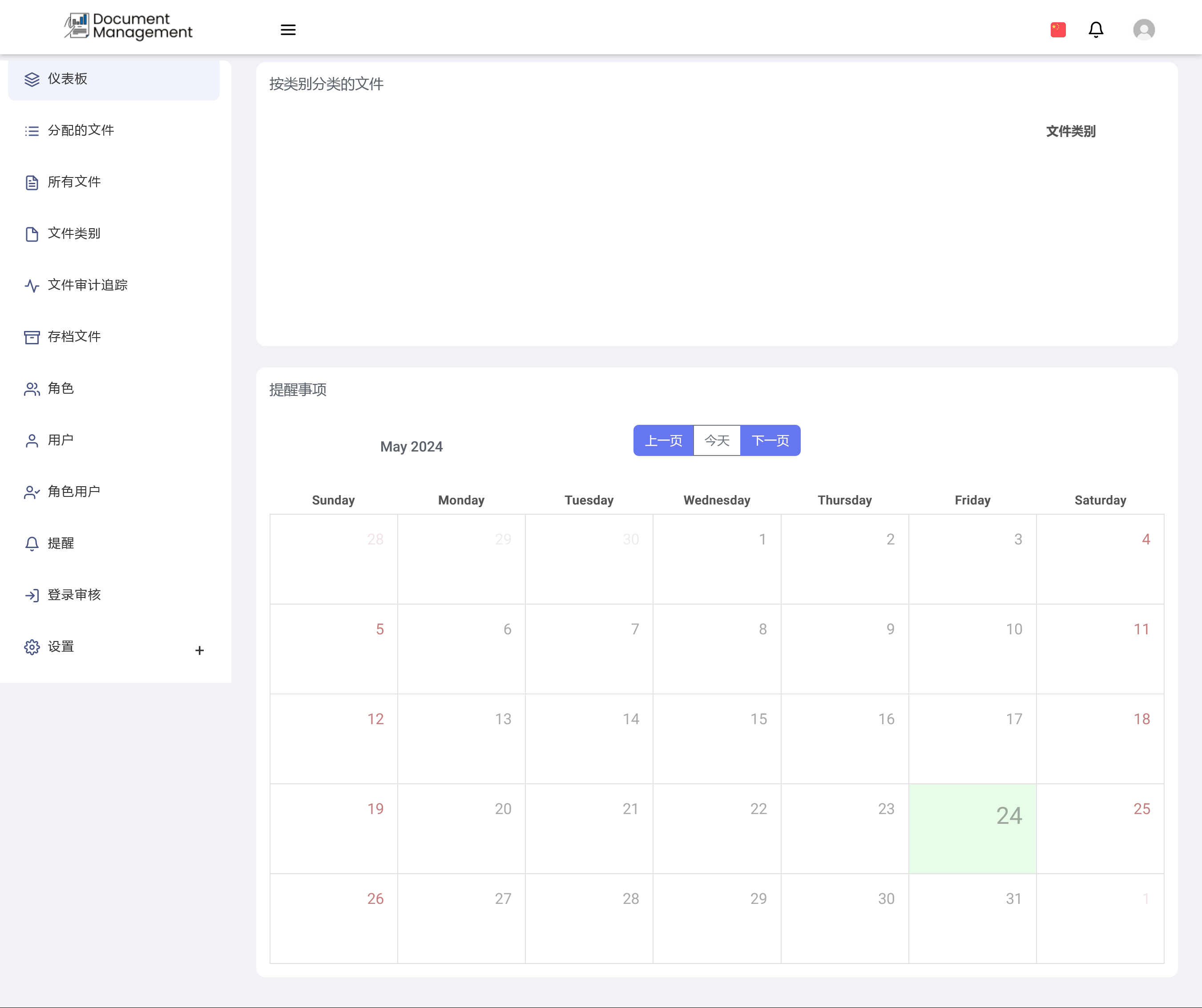Image resolution: width=1202 pixels, height=1008 pixels.
Task: Click the 仪表板 layers icon
Action: 32,80
